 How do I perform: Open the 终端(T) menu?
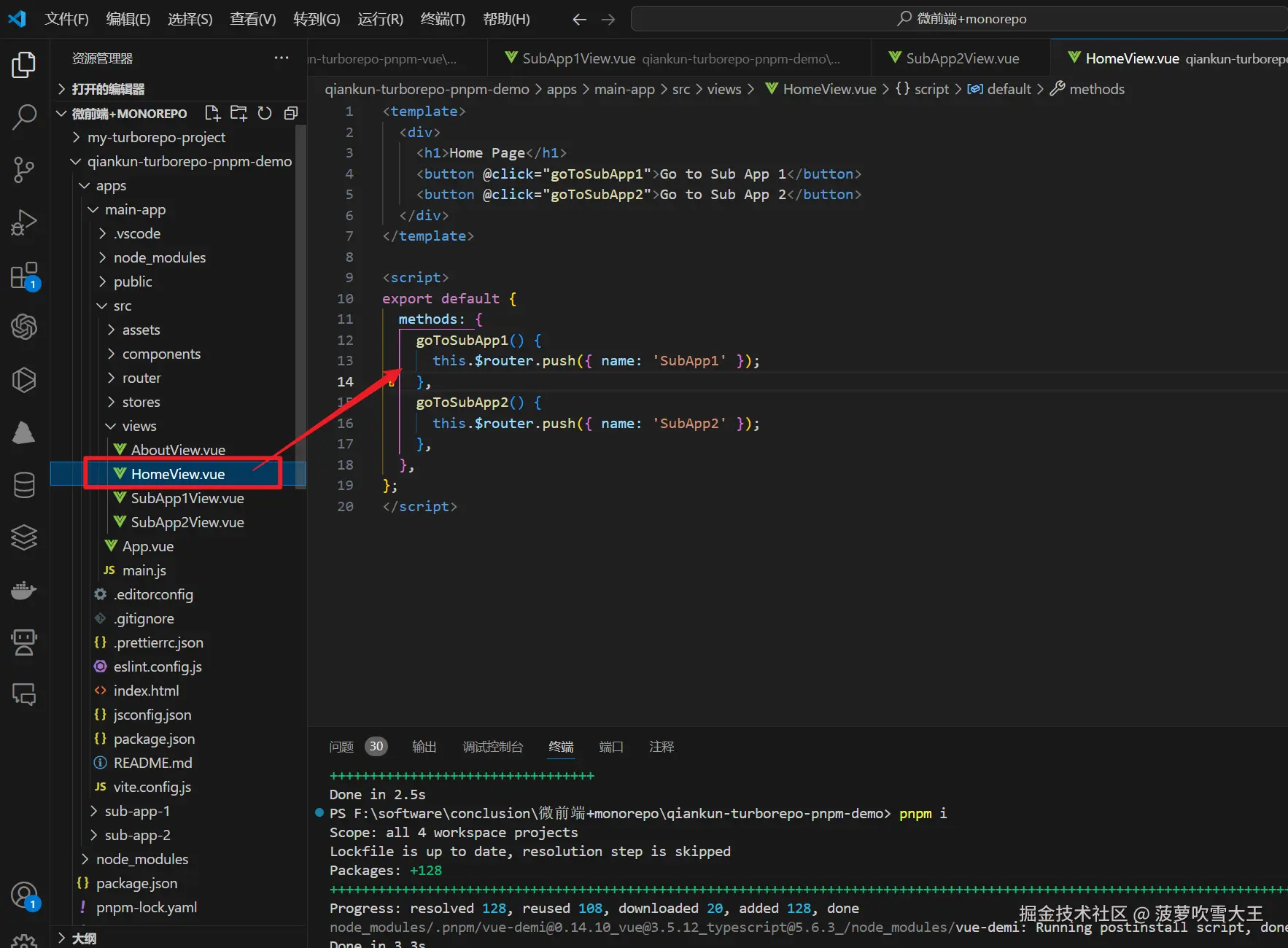[x=442, y=19]
